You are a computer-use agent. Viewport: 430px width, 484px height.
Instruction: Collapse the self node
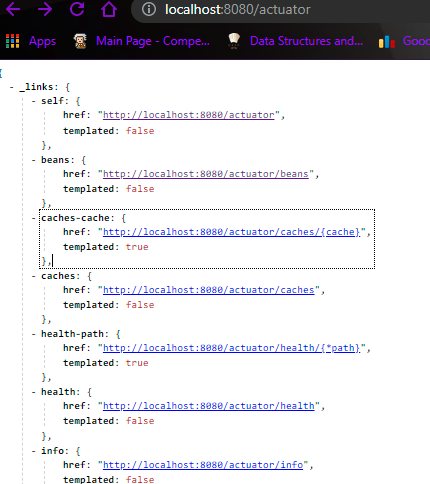point(34,101)
